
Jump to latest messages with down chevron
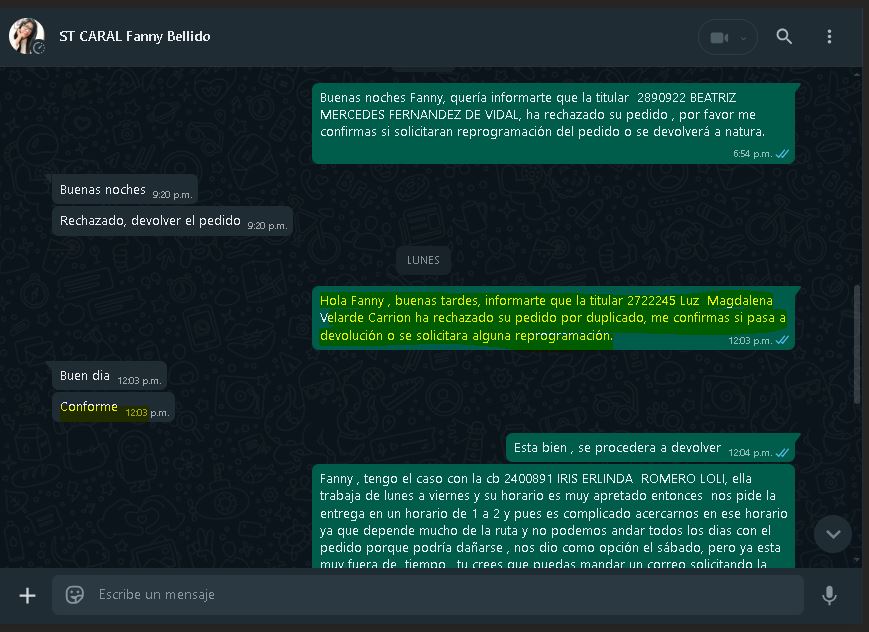[x=833, y=534]
